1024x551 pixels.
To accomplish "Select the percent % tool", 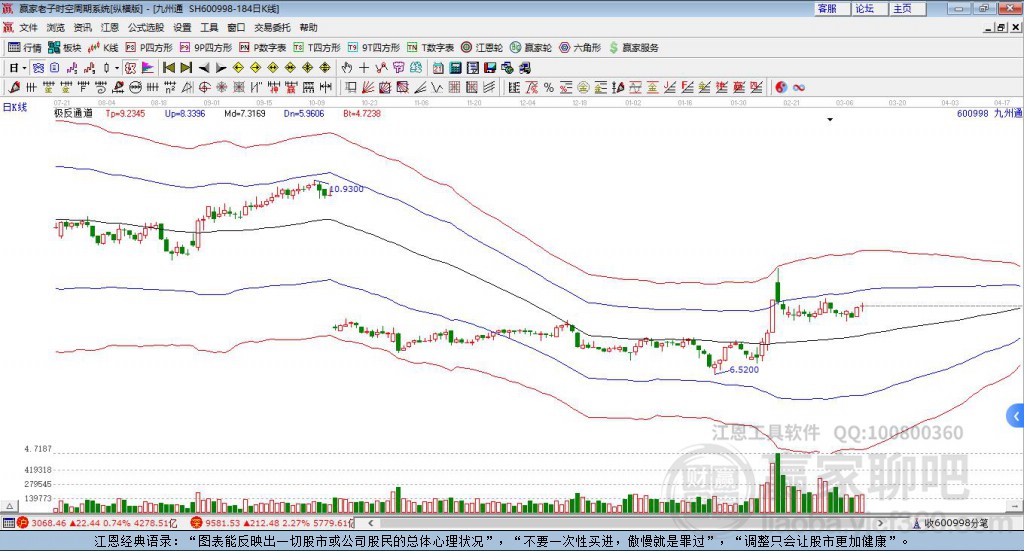I will point(549,87).
